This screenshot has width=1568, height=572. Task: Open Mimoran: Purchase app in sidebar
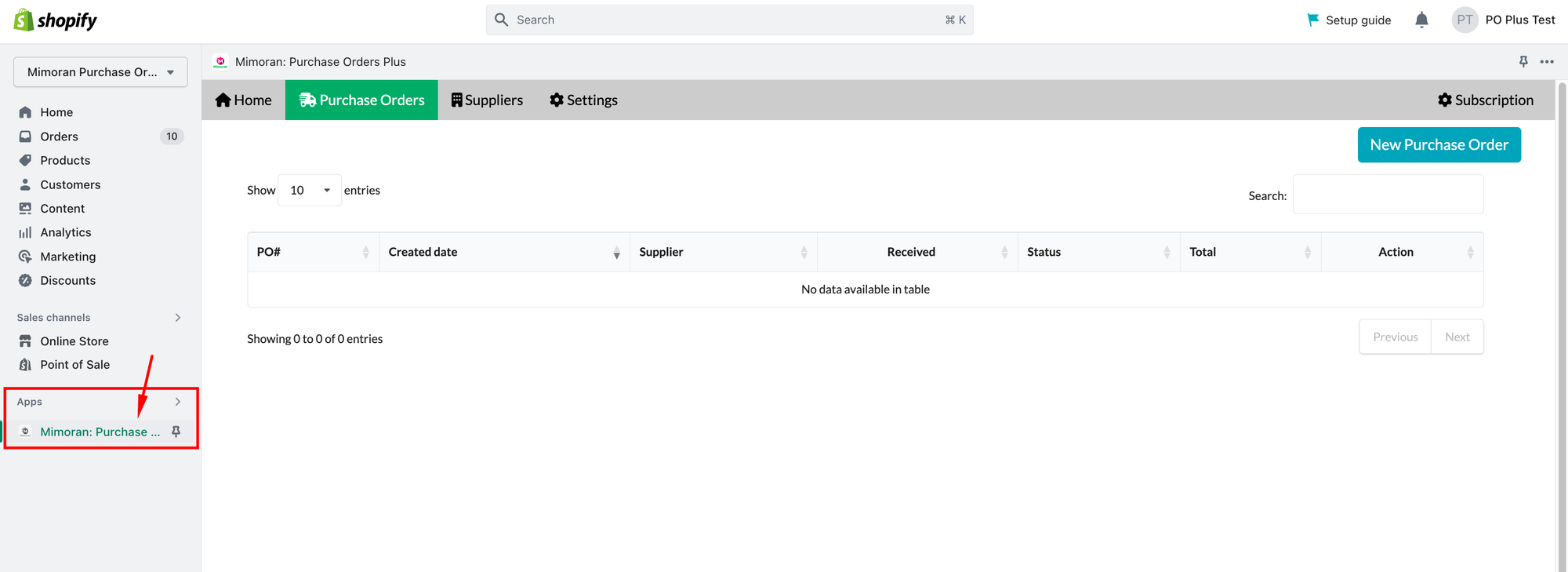point(100,432)
